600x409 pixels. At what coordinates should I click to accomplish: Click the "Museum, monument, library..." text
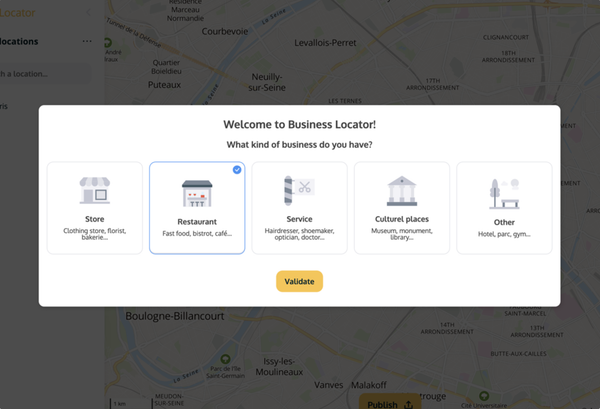[402, 234]
